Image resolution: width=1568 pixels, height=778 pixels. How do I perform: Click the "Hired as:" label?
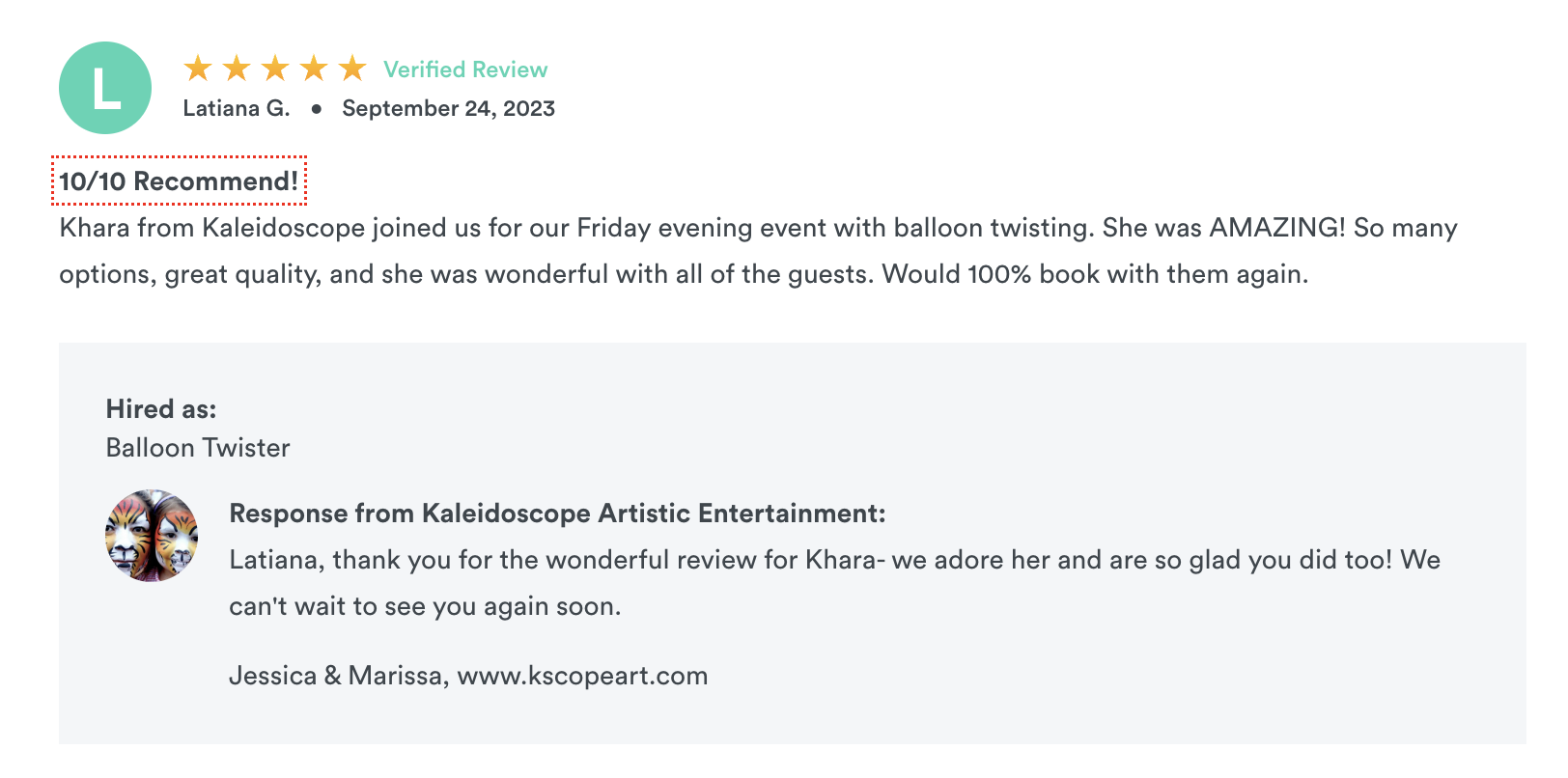[161, 409]
